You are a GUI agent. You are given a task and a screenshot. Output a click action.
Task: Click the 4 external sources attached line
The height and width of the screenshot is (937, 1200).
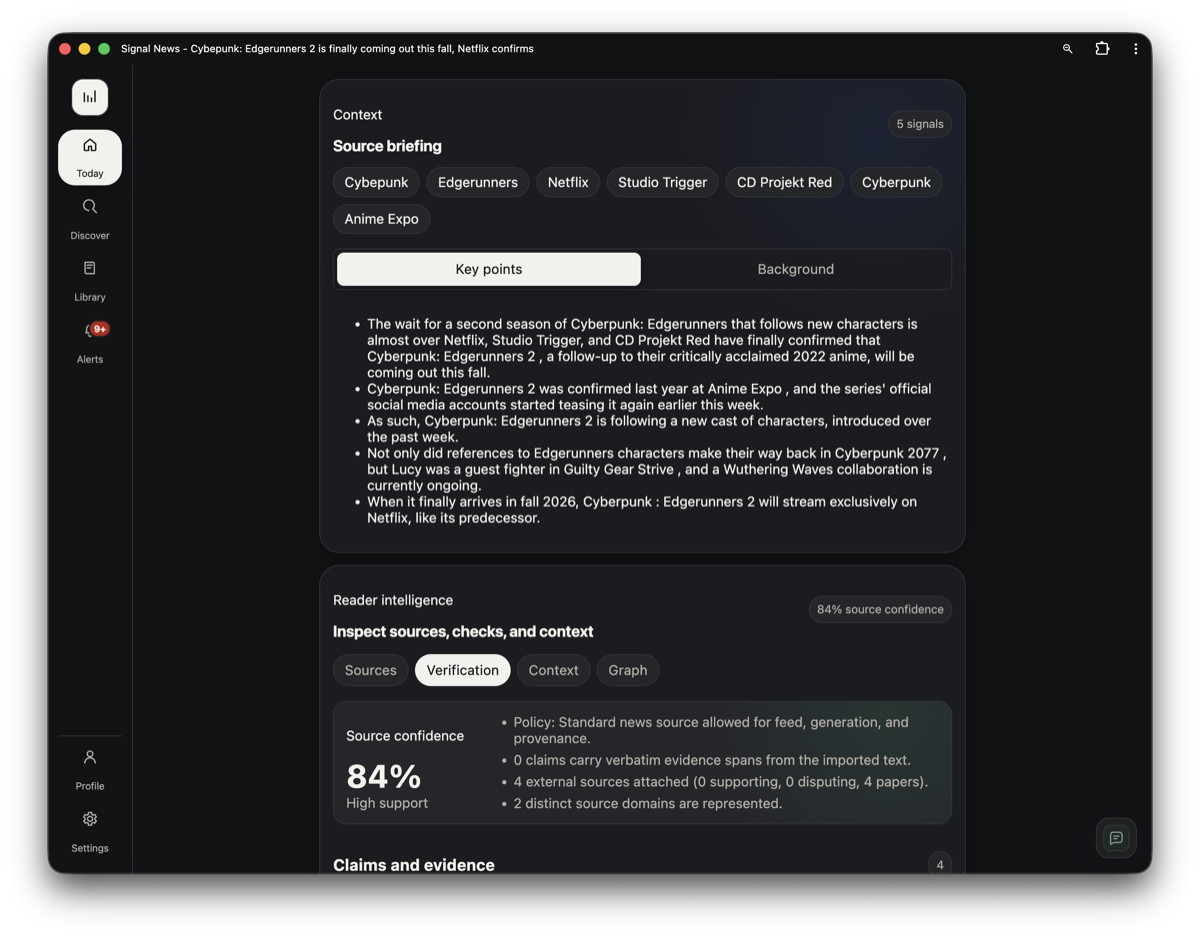(x=720, y=782)
